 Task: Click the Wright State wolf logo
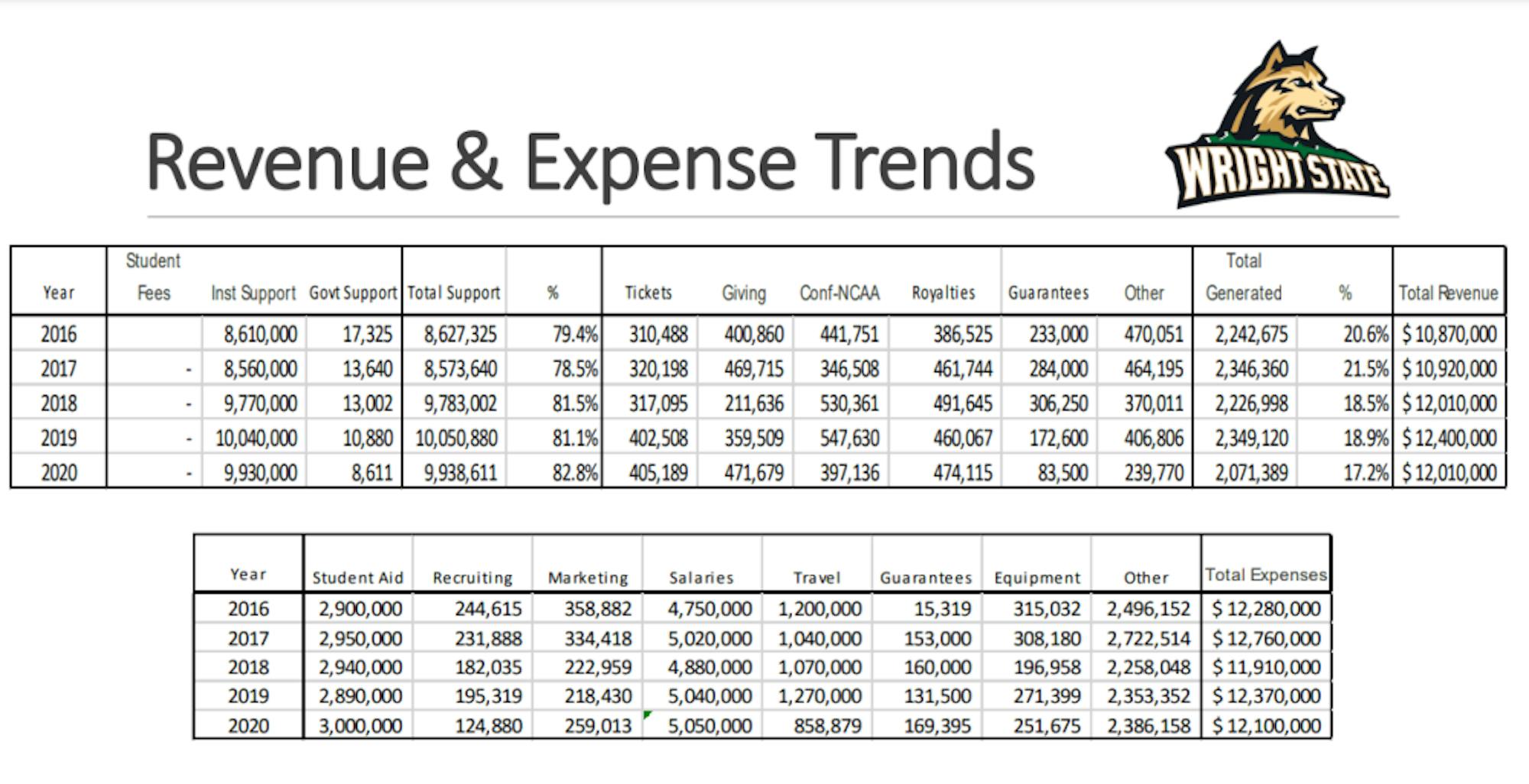point(1277,125)
